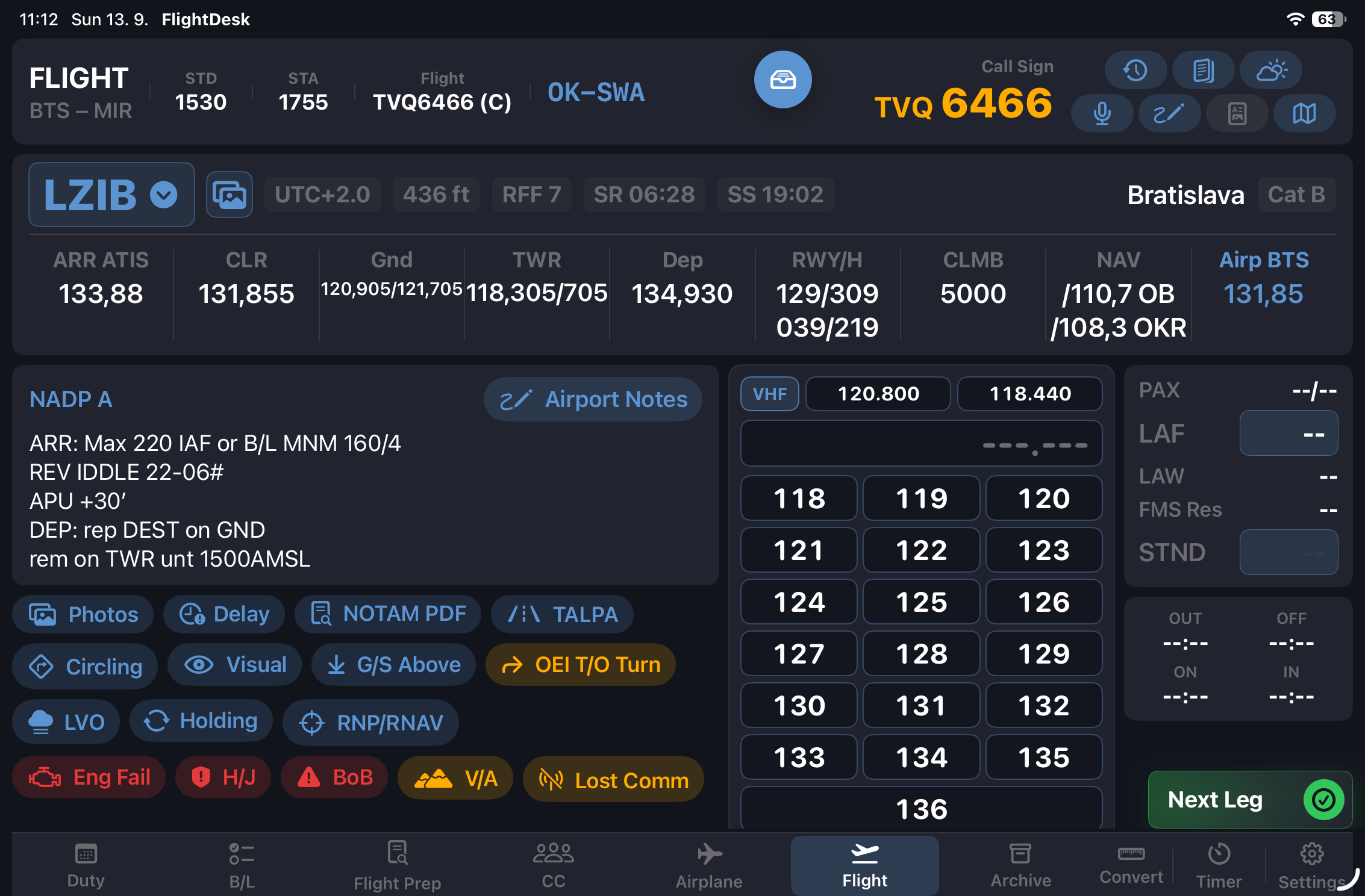Open the BoB emergency button
The width and height of the screenshot is (1365, 896).
(334, 777)
